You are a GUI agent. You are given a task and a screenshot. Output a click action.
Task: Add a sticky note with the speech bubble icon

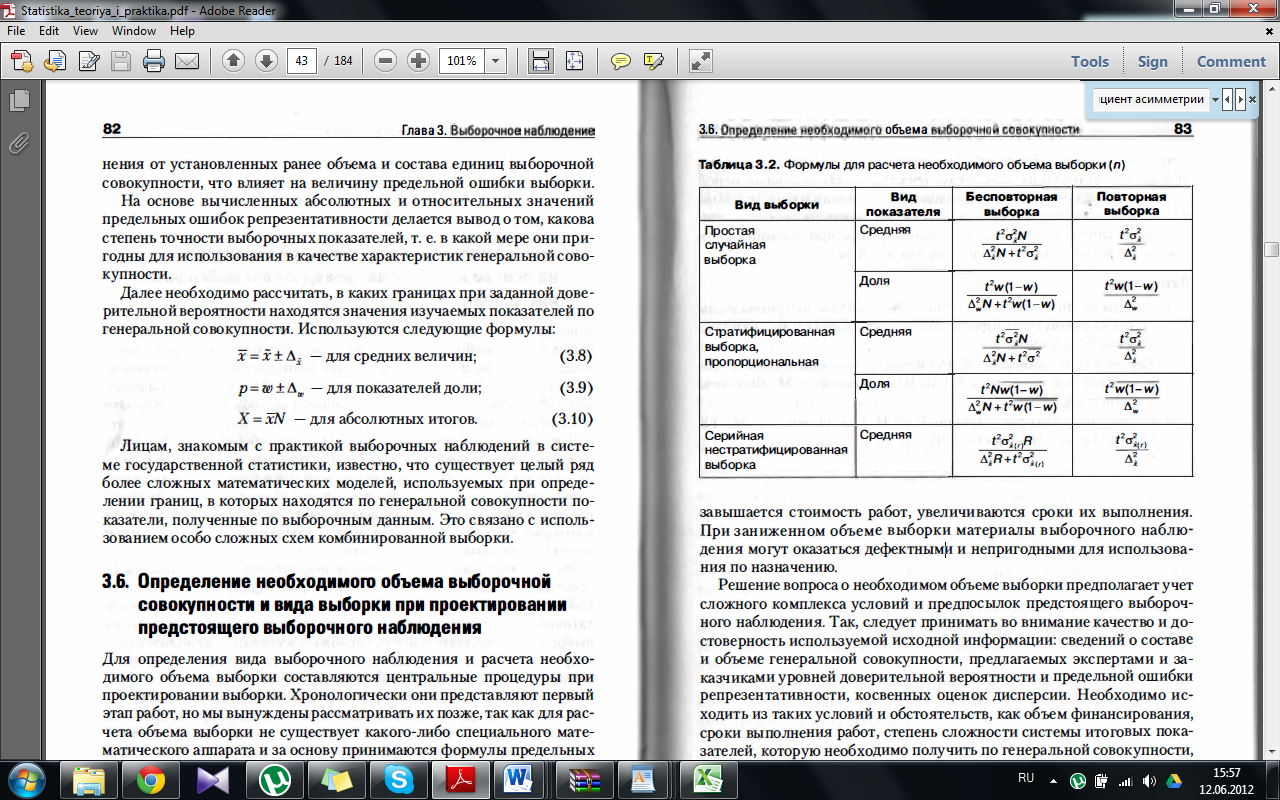[x=621, y=61]
